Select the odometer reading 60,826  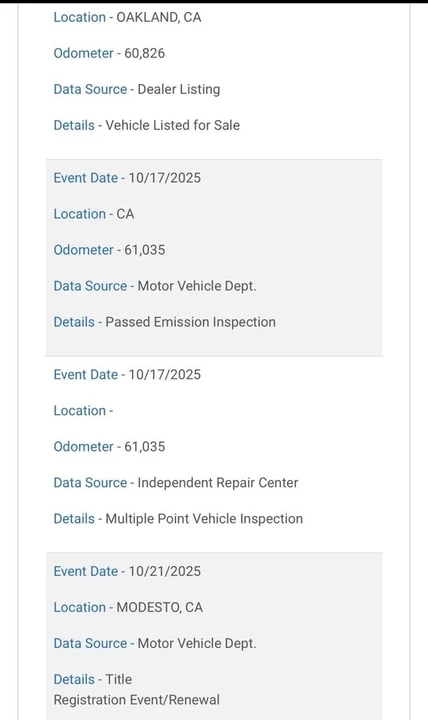144,53
